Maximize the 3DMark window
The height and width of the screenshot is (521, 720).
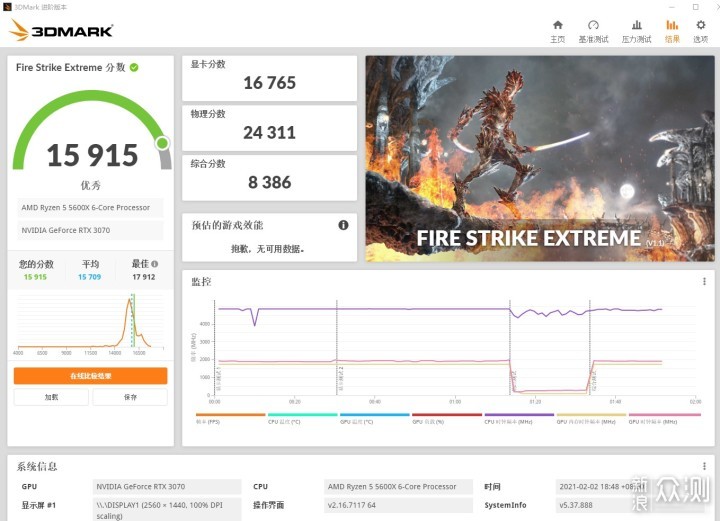coord(696,7)
